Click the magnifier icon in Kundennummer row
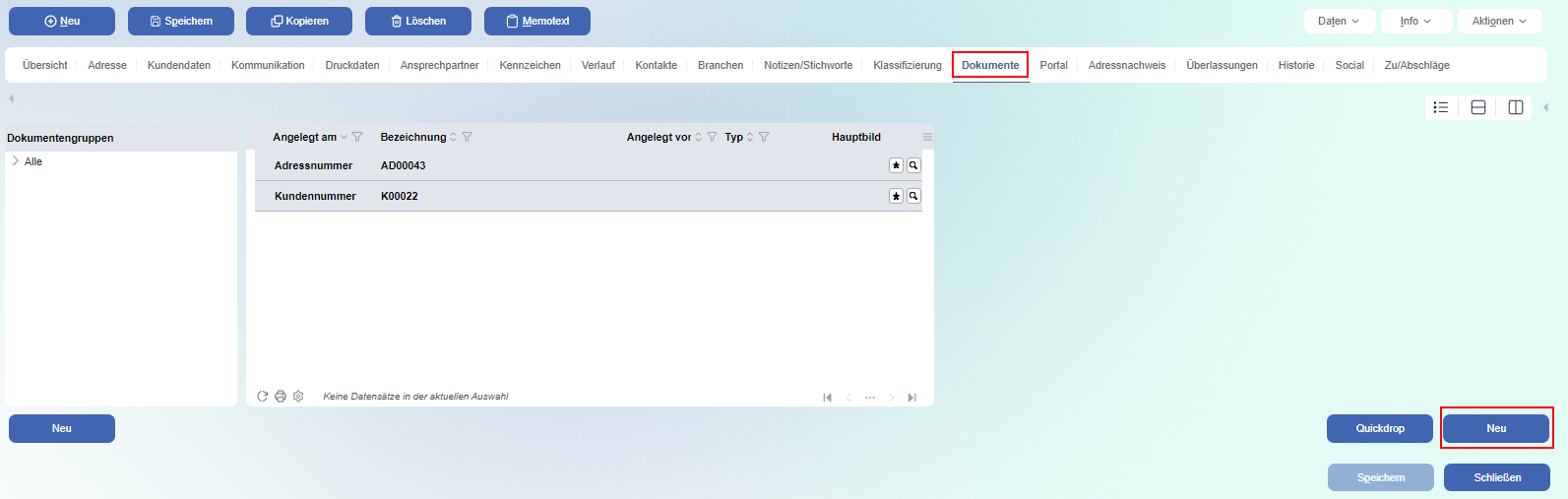 pos(913,196)
